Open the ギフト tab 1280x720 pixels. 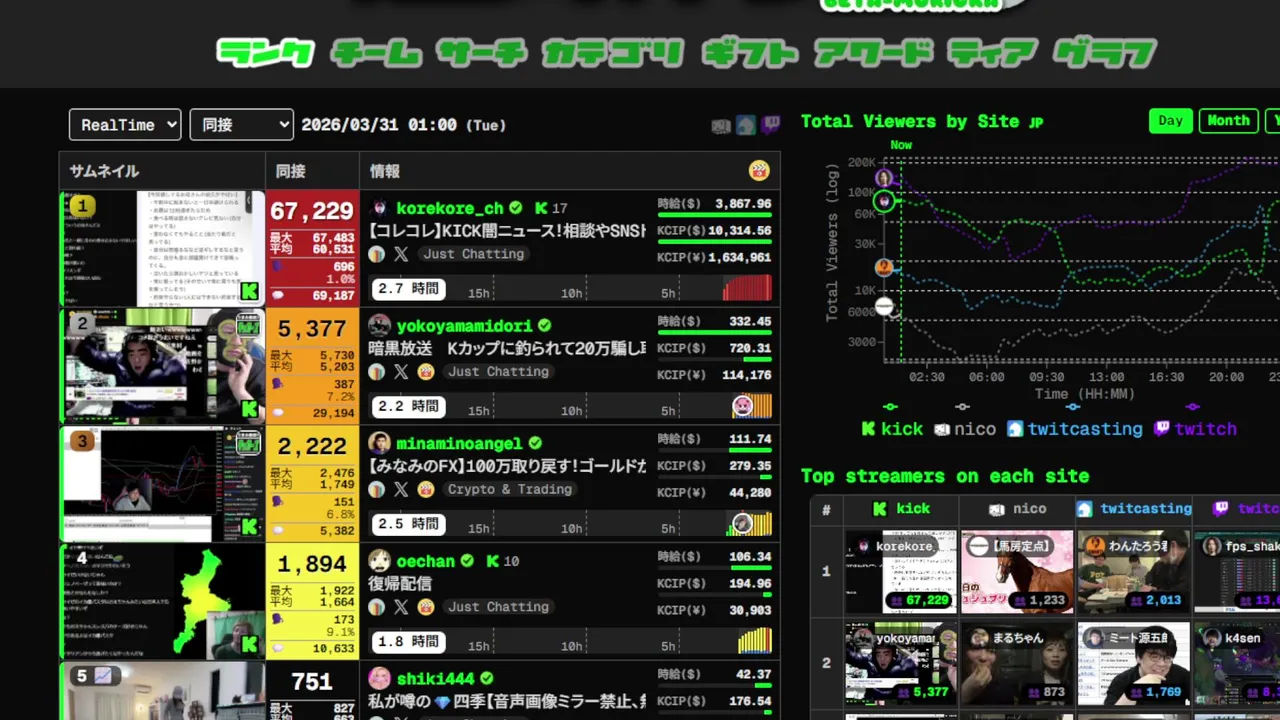pos(750,52)
